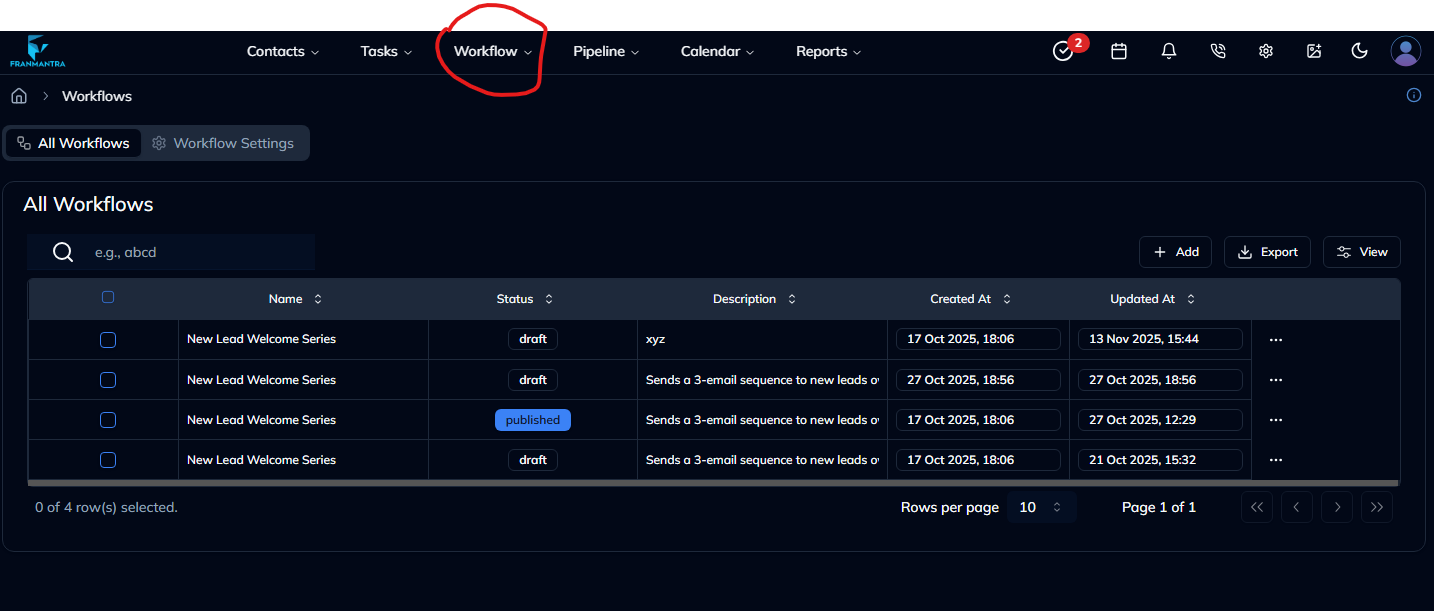Click the home breadcrumb icon

pyautogui.click(x=18, y=96)
